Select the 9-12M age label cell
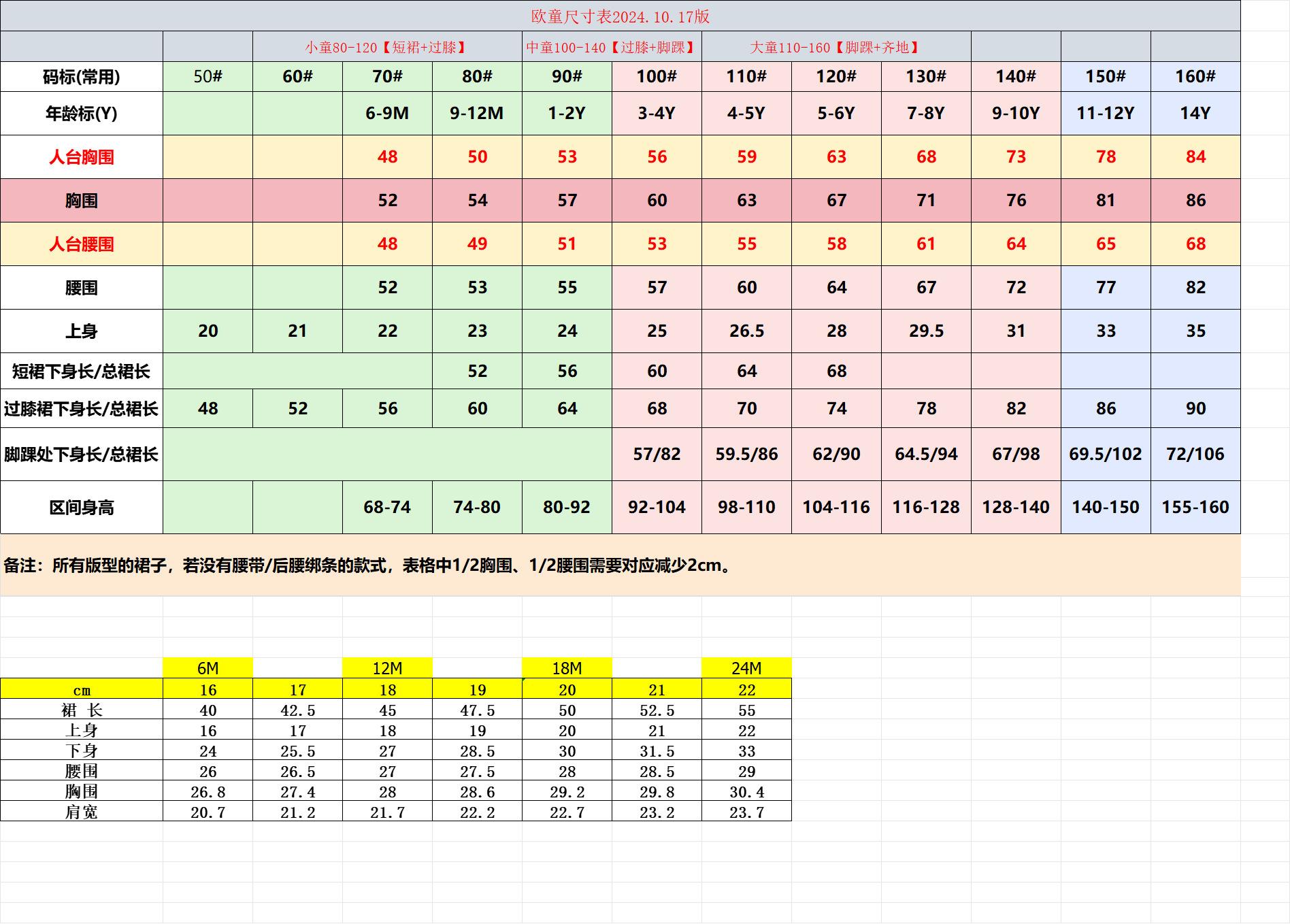 click(x=476, y=113)
